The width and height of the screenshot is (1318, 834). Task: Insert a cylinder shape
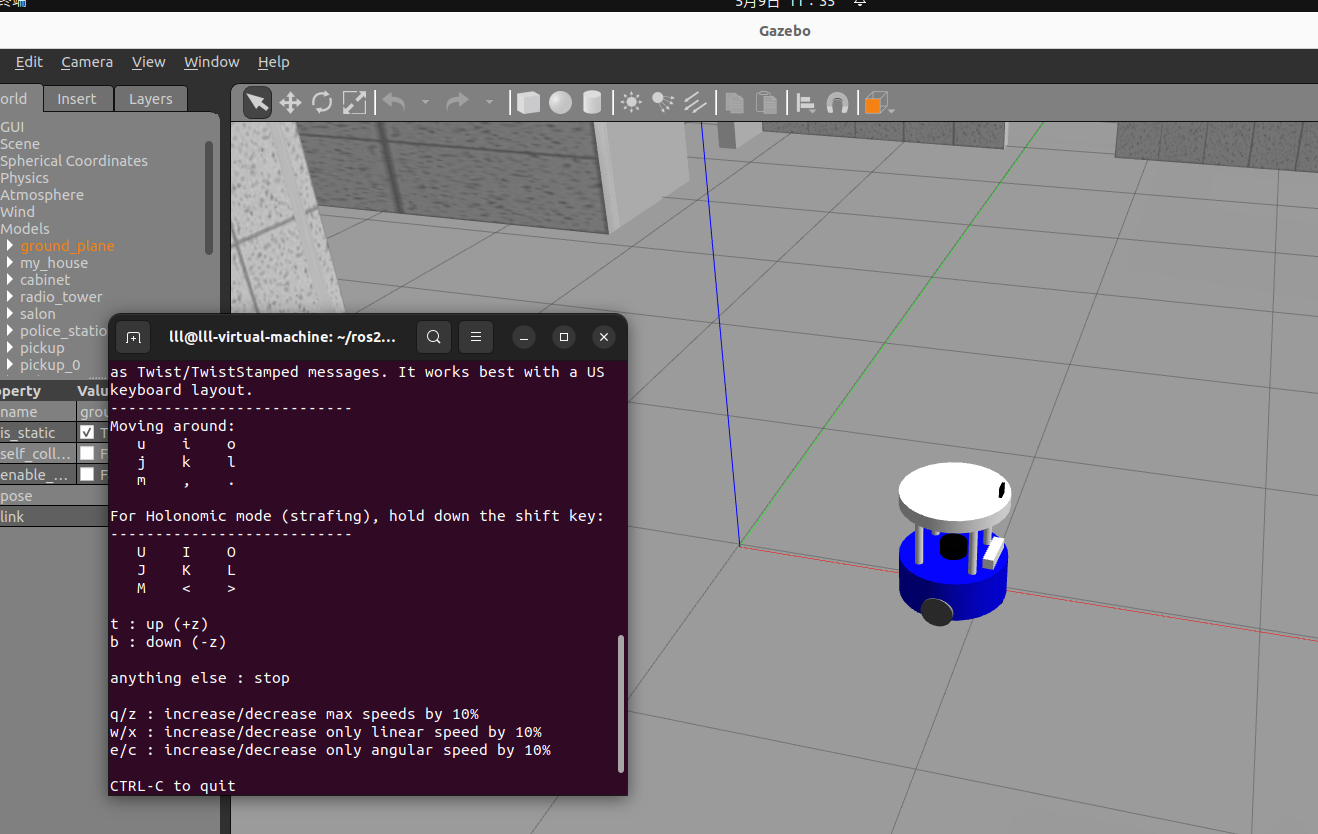pos(592,102)
